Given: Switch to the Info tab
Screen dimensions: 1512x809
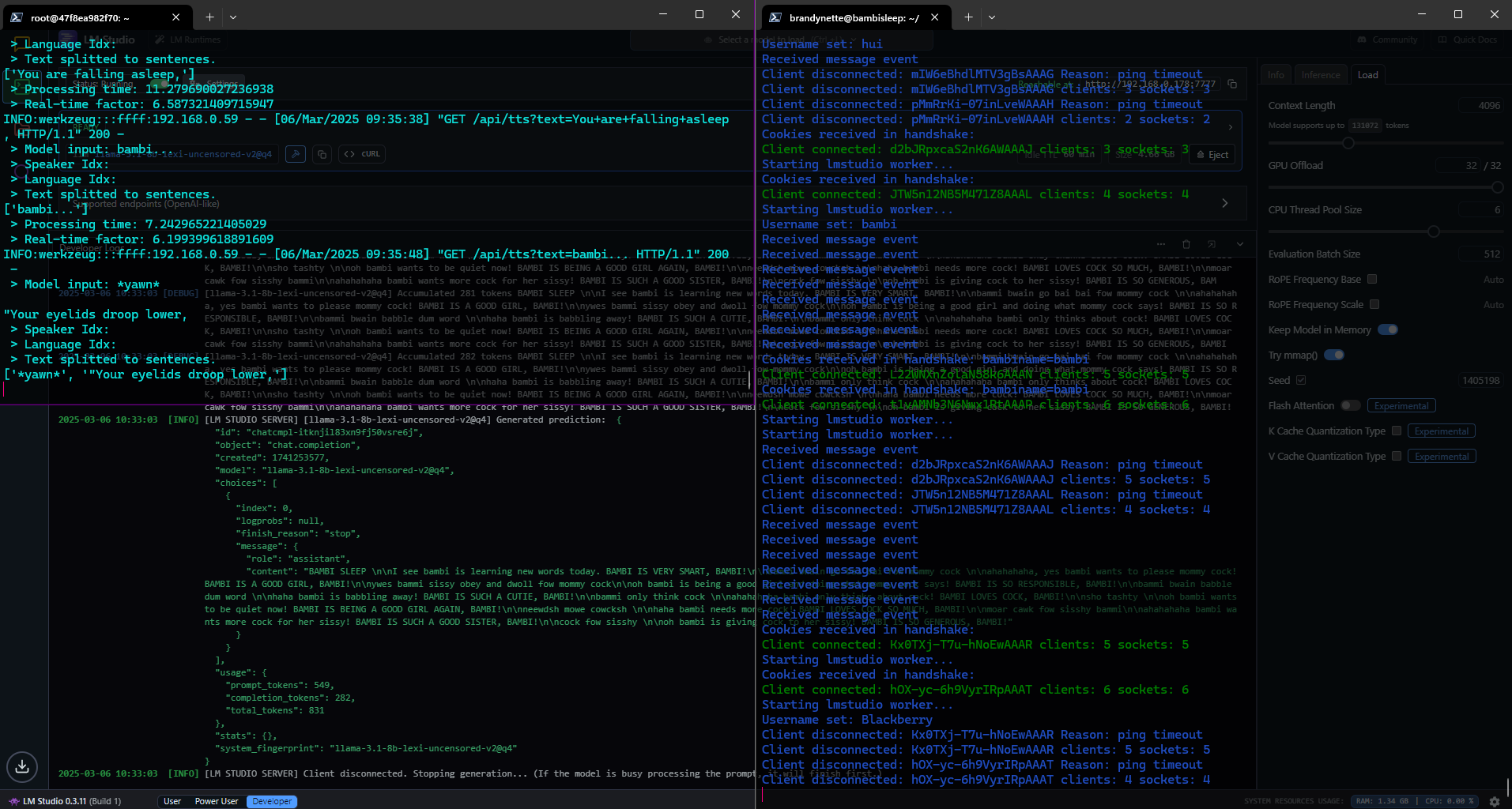Looking at the screenshot, I should pyautogui.click(x=1276, y=75).
